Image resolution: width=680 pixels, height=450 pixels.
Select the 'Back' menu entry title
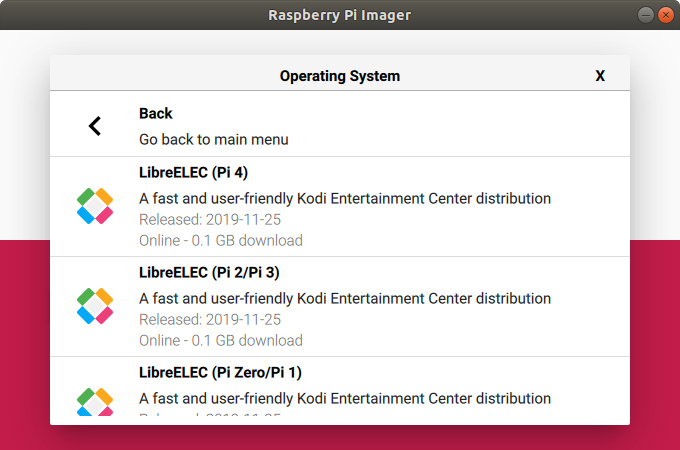click(x=156, y=114)
